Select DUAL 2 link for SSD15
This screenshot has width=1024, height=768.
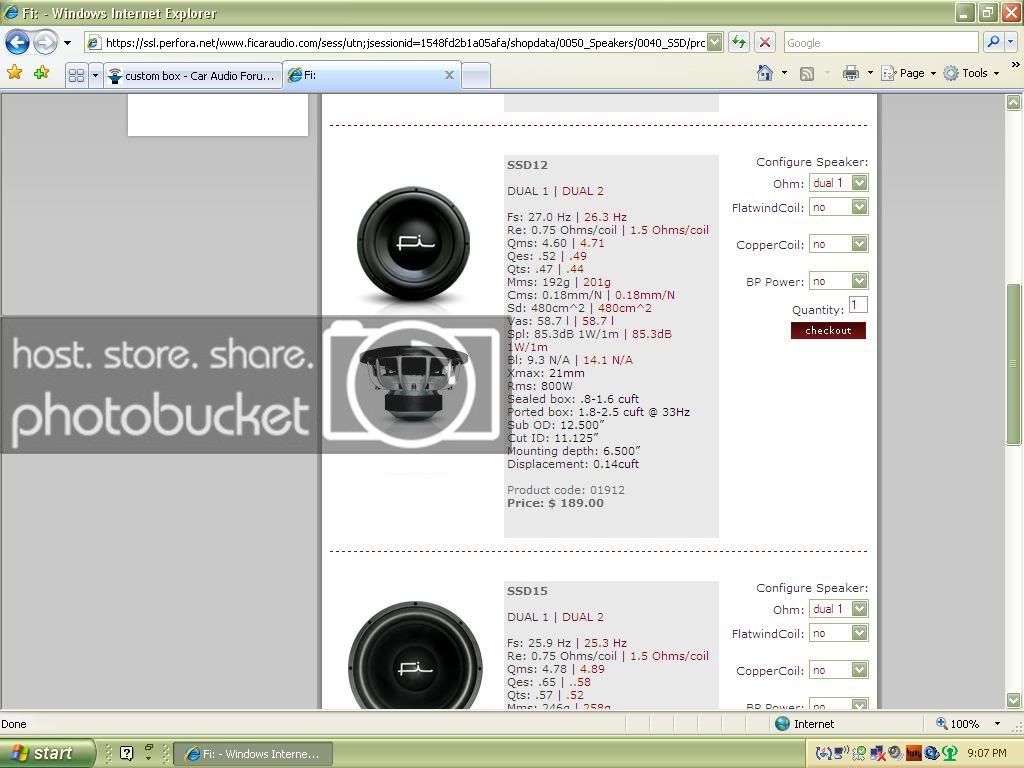click(x=583, y=617)
